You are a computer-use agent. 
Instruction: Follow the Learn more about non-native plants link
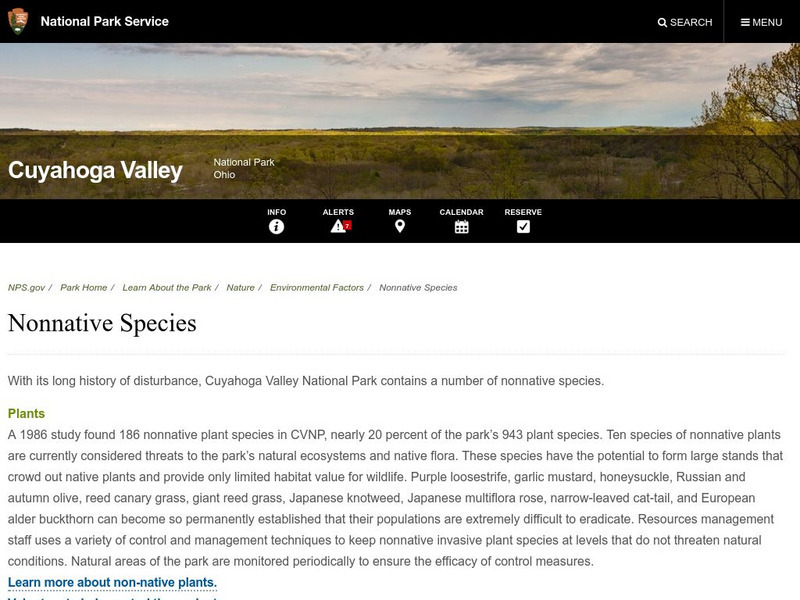click(112, 583)
